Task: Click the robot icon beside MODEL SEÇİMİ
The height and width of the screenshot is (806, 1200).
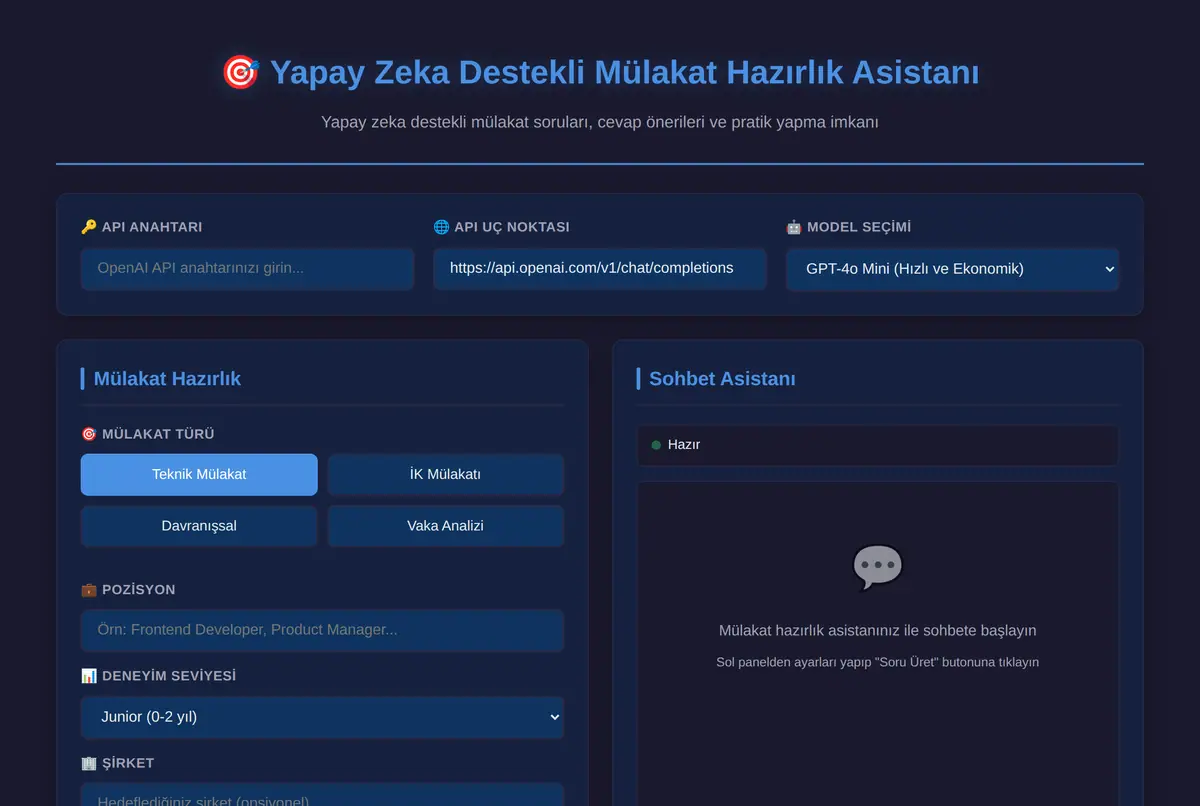Action: [794, 227]
